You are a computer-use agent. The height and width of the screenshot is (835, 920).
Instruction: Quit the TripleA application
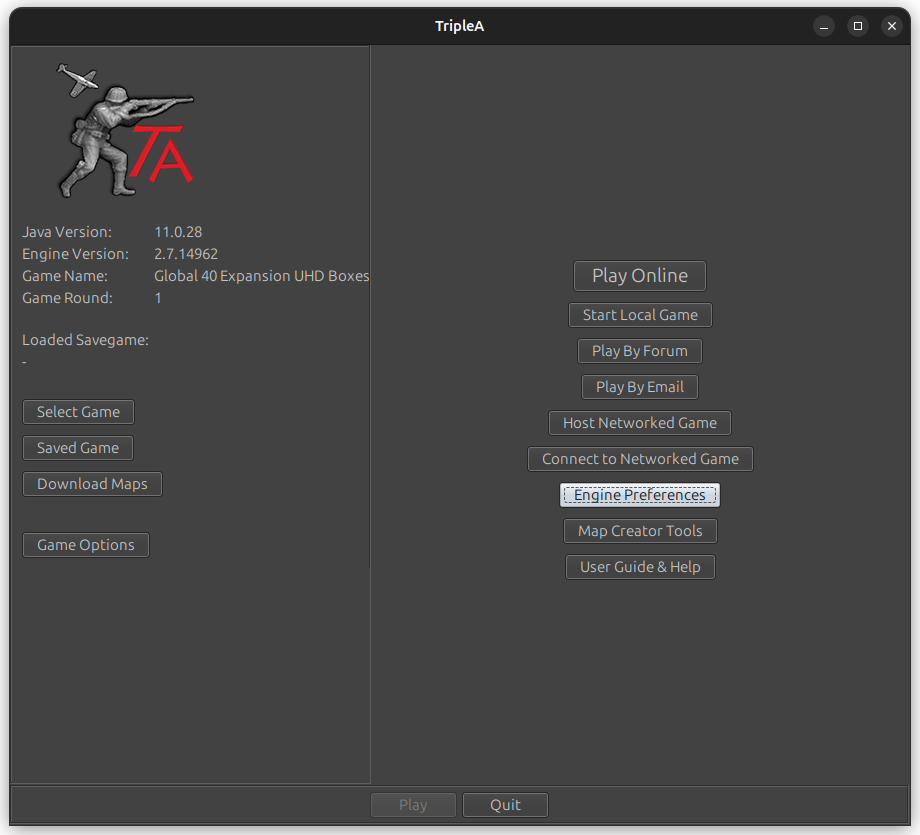click(x=505, y=804)
